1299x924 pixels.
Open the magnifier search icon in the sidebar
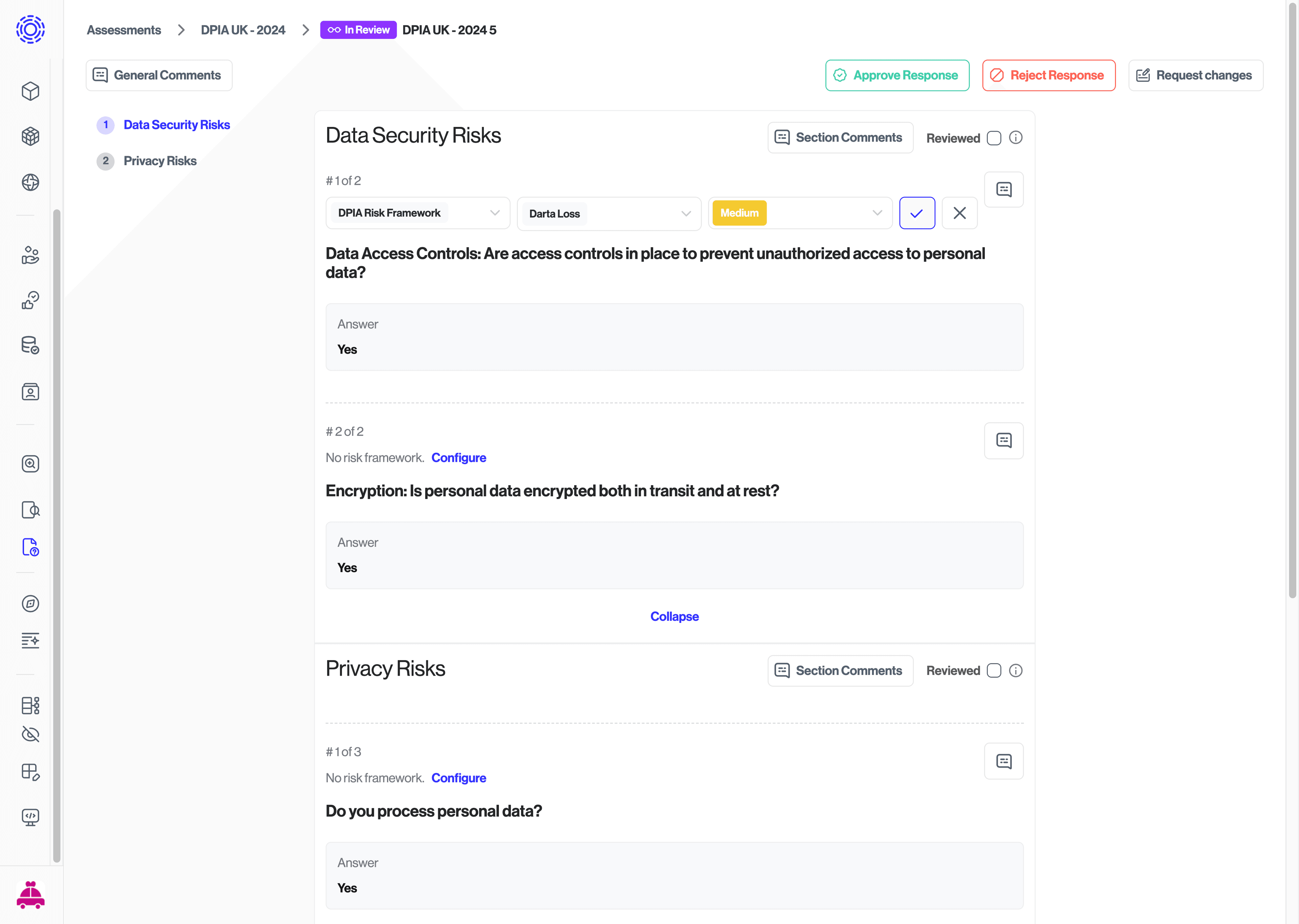[30, 464]
